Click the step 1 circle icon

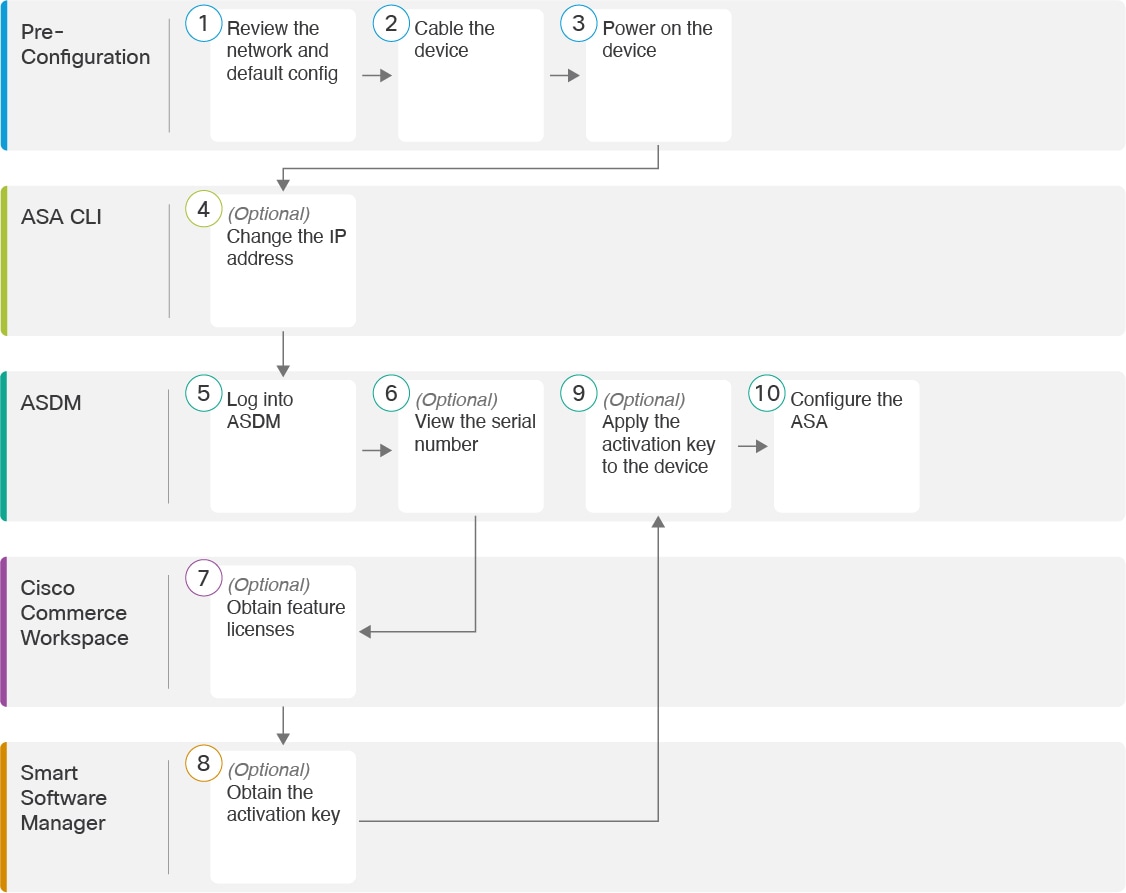point(203,23)
